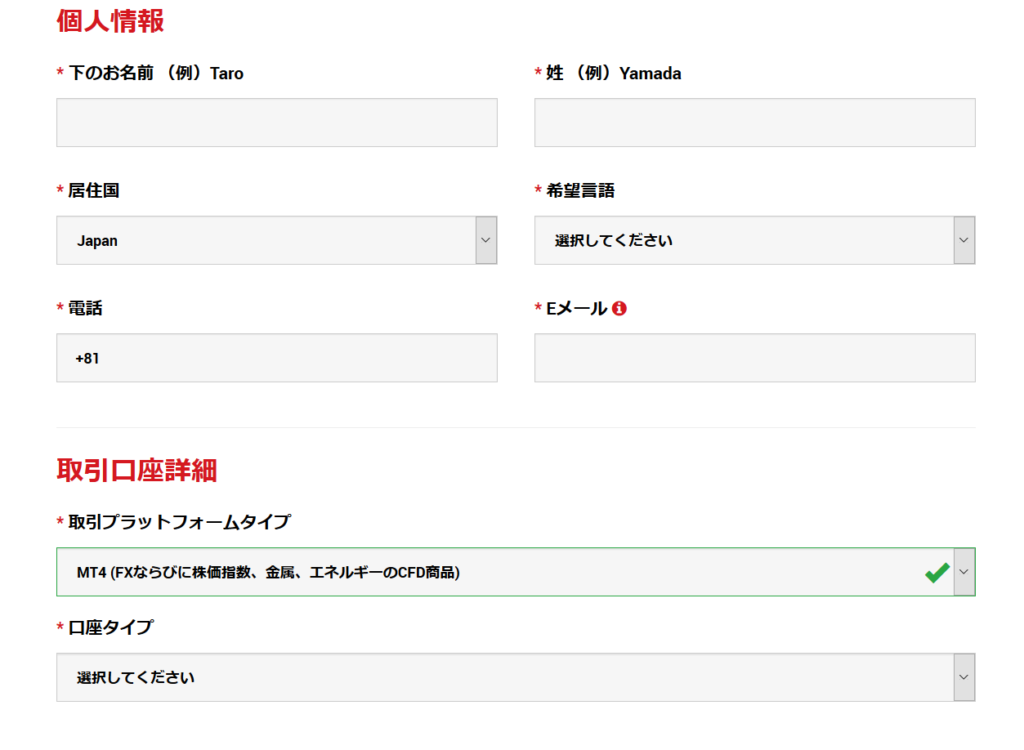Focus the 下のお名前 first name field
Image resolution: width=1024 pixels, height=750 pixels.
tap(276, 123)
